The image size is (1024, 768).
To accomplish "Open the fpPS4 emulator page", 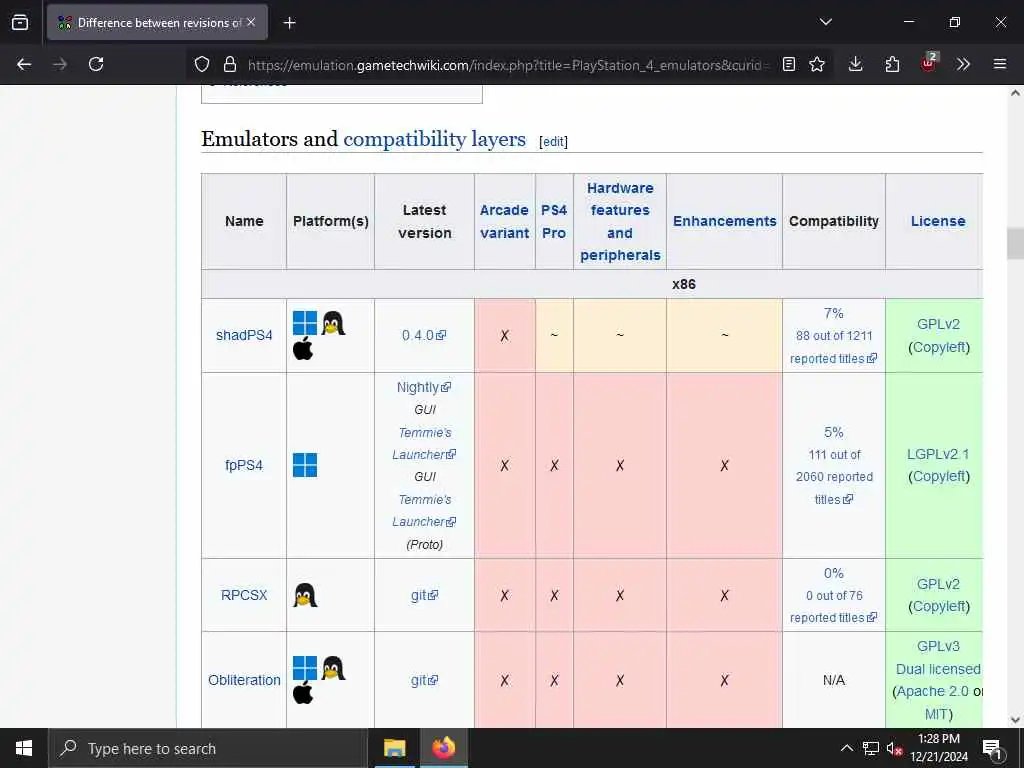I will point(244,465).
